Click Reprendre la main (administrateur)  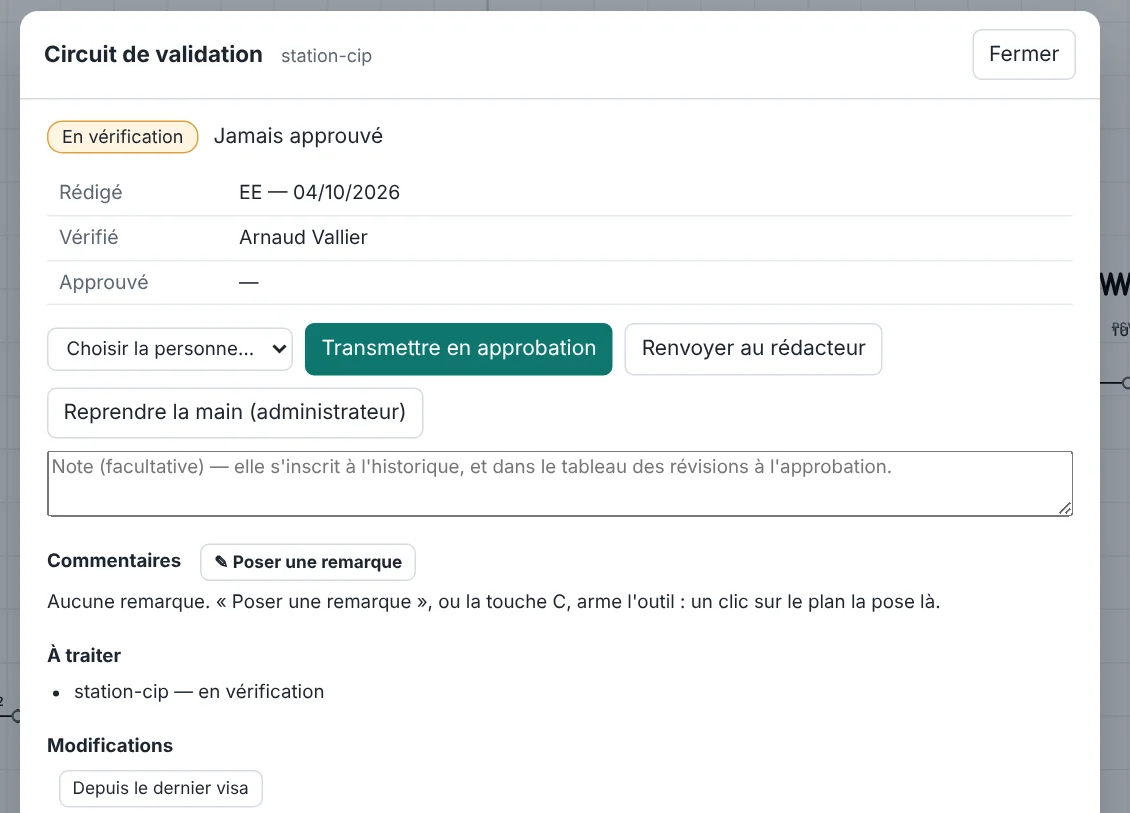tap(235, 412)
